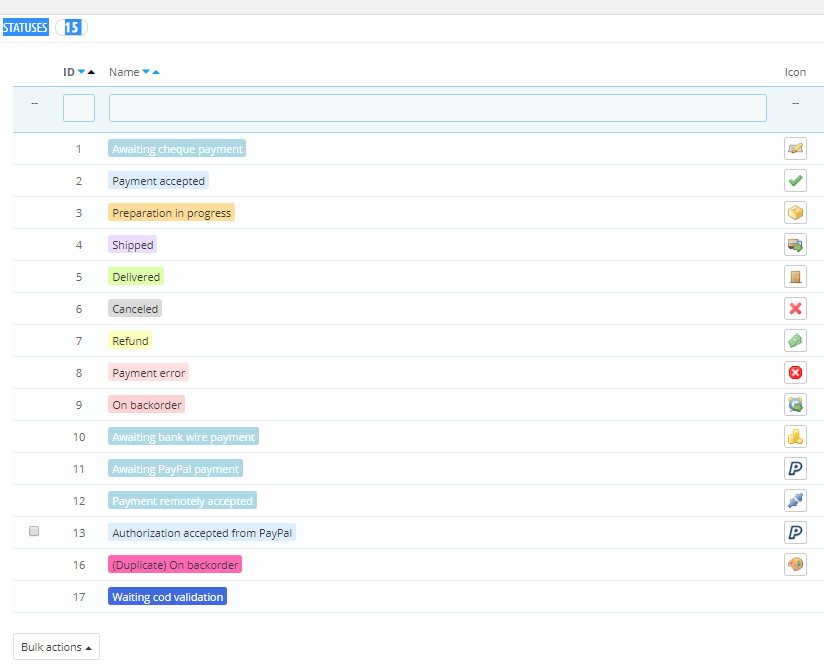This screenshot has width=824, height=671.
Task: Click the box icon for Preparation in progress
Action: pos(795,213)
